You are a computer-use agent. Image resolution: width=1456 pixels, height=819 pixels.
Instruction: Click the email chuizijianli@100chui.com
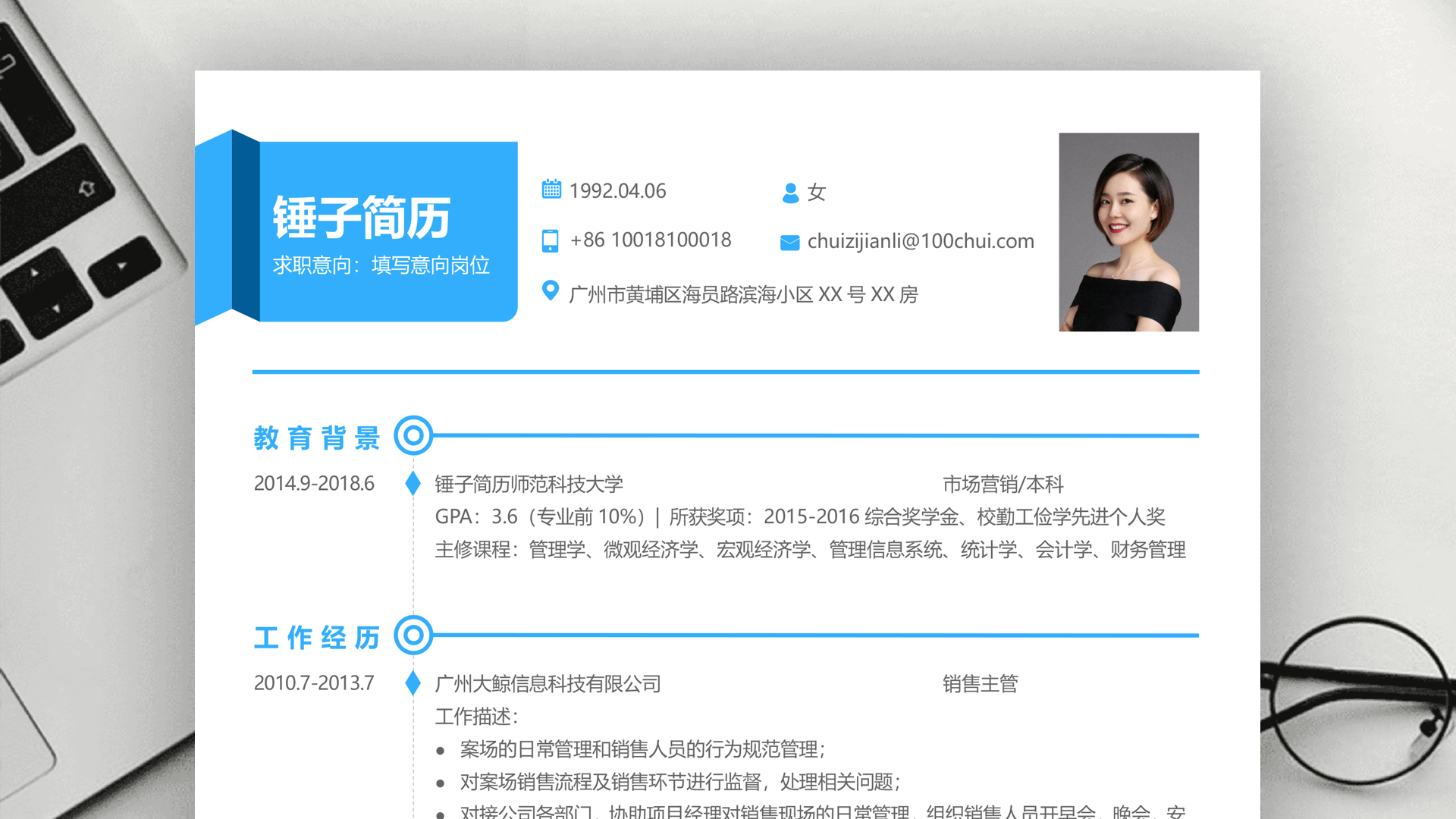[921, 241]
